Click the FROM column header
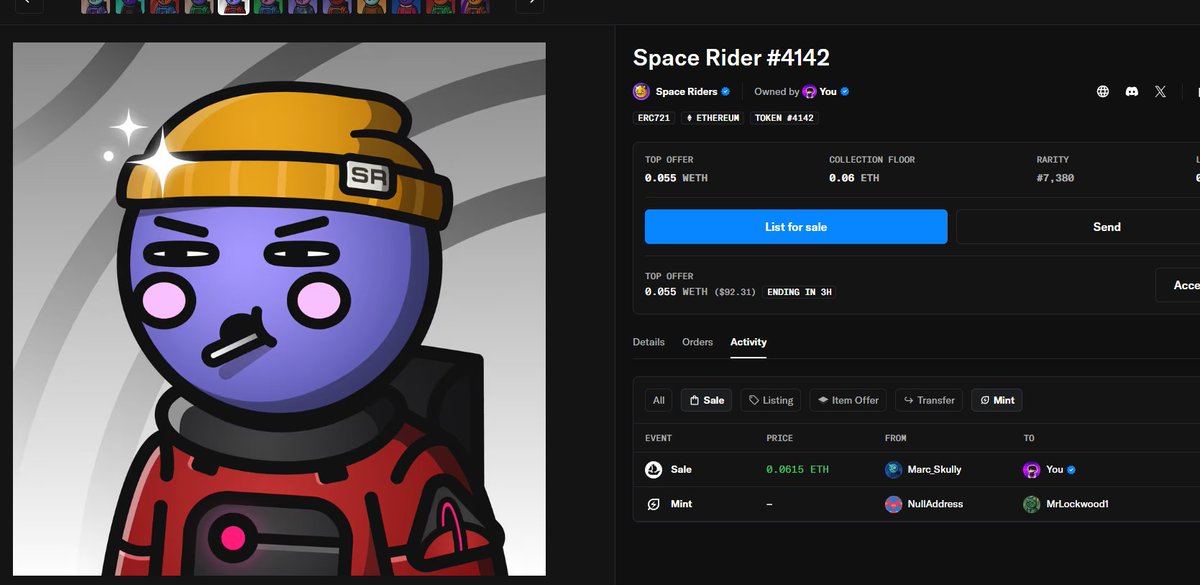 pyautogui.click(x=896, y=438)
